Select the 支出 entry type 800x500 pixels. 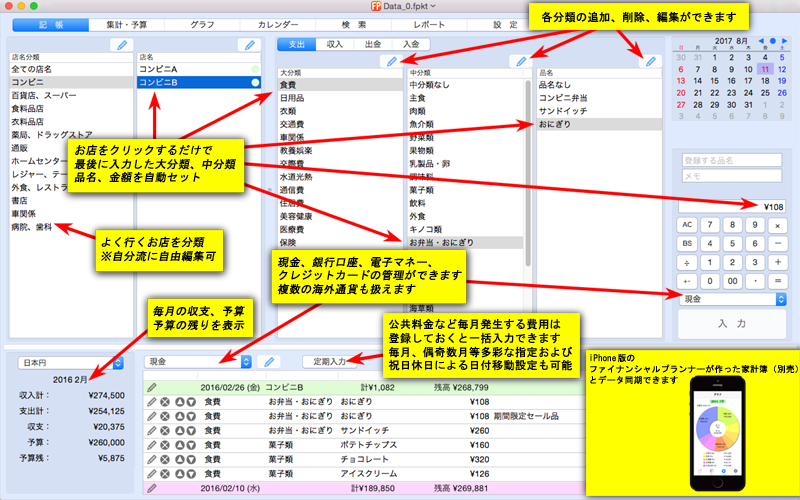pos(296,44)
